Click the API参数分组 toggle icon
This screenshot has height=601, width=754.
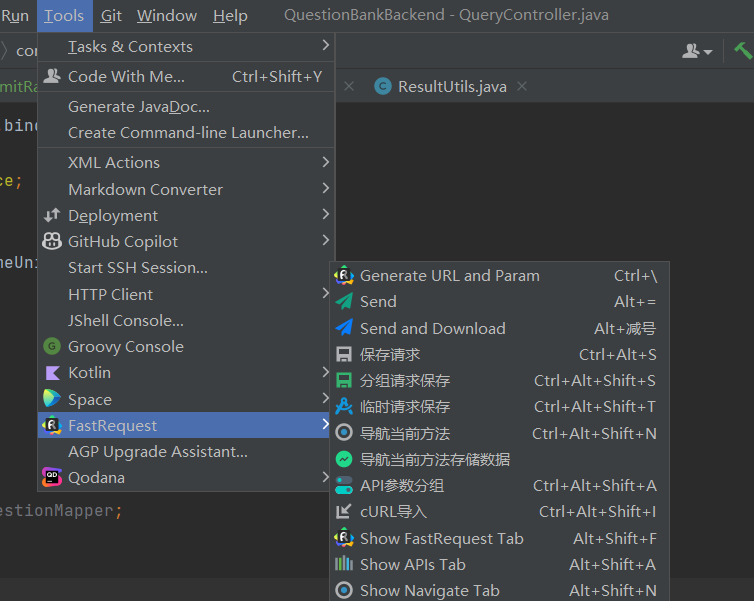tap(344, 485)
